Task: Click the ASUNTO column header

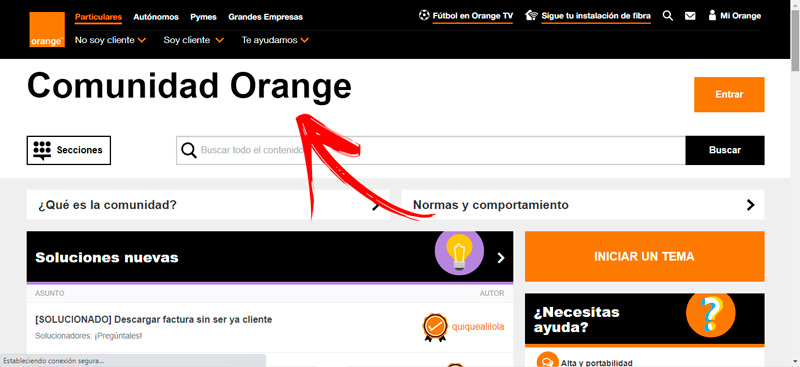Action: click(49, 293)
